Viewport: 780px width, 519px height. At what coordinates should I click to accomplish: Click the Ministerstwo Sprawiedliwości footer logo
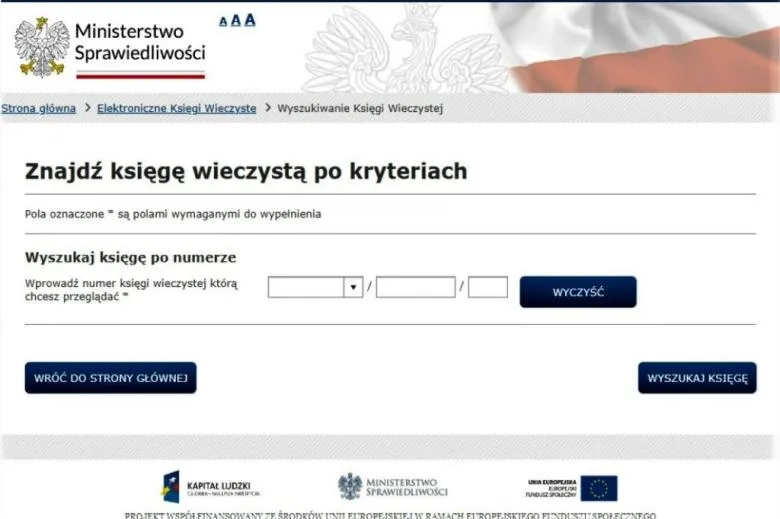[393, 487]
